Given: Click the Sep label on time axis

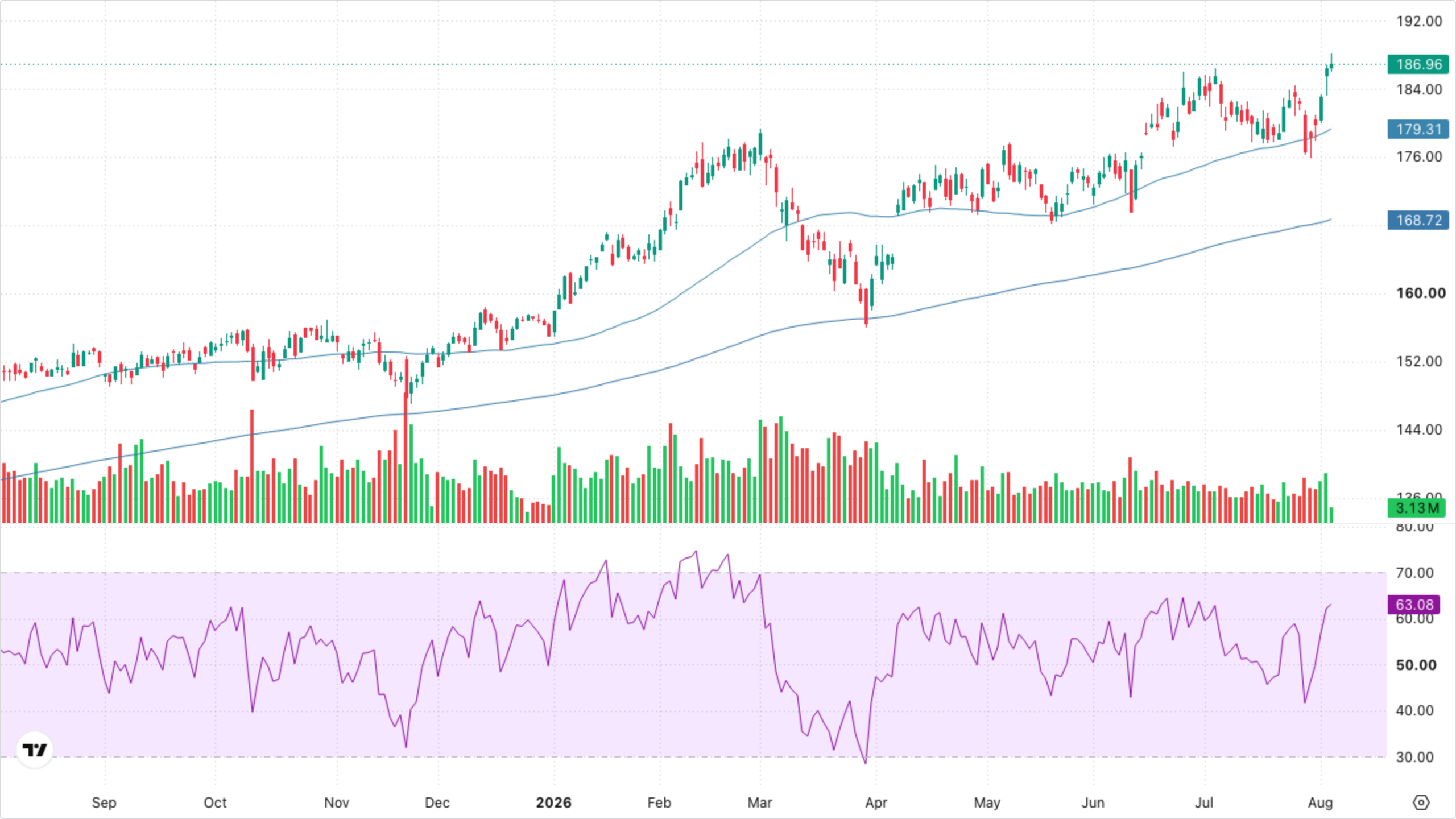Looking at the screenshot, I should tap(104, 803).
